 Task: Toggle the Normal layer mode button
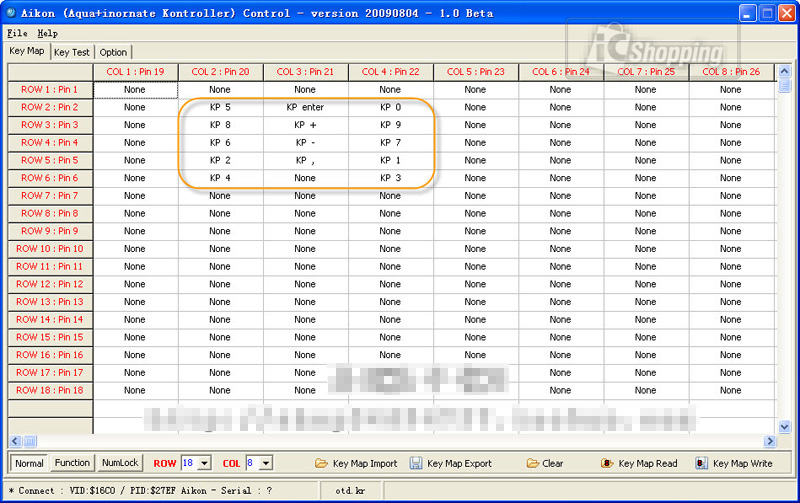(x=29, y=463)
